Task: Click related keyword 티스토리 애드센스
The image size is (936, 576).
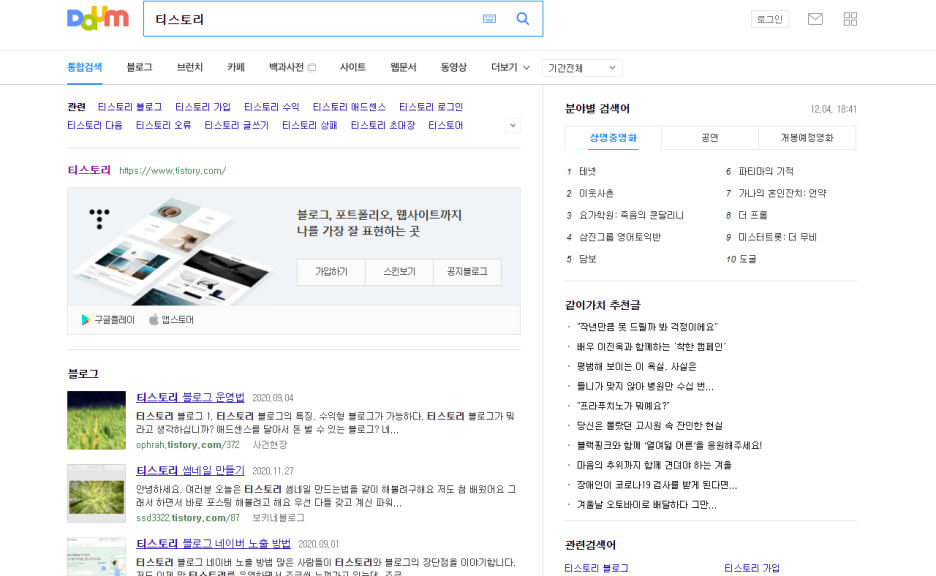Action: click(x=349, y=107)
